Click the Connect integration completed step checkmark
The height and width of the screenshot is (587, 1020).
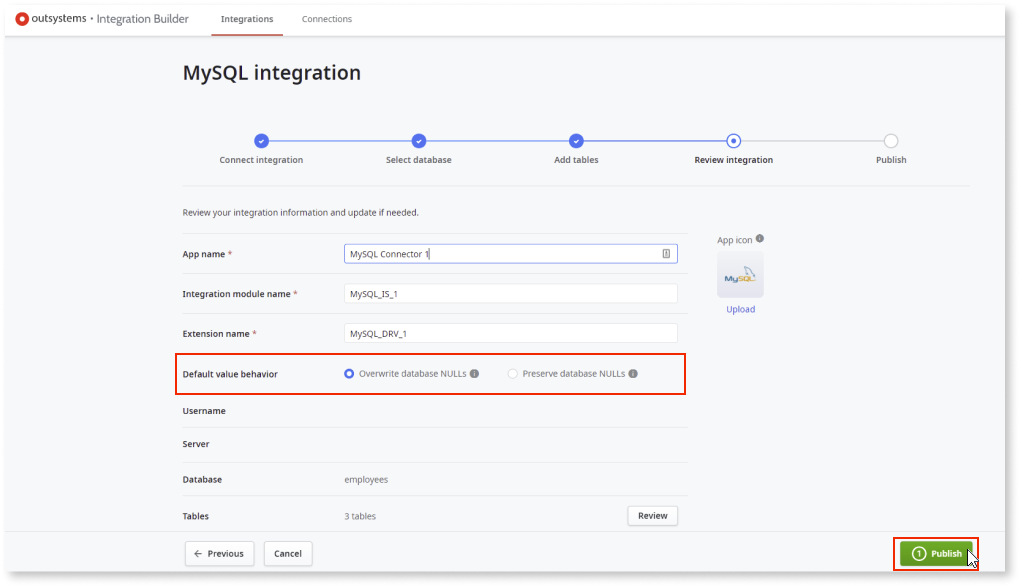(x=261, y=141)
